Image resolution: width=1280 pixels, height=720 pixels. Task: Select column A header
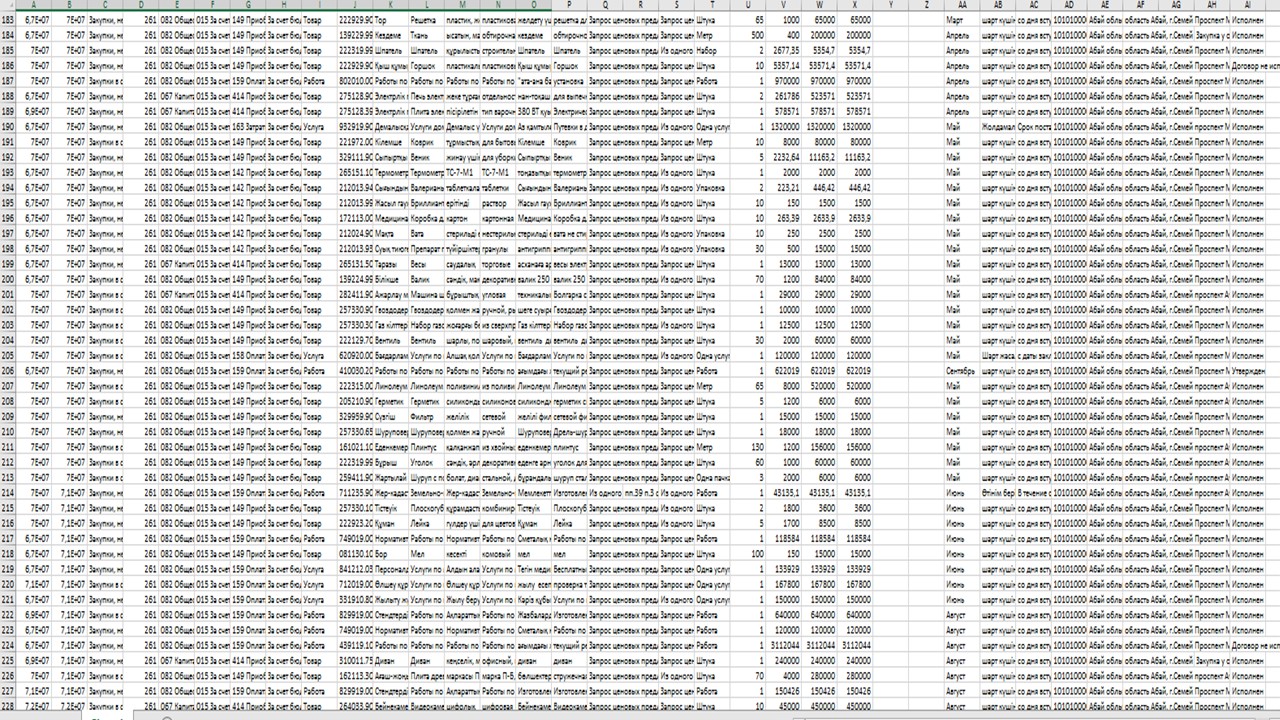coord(35,5)
